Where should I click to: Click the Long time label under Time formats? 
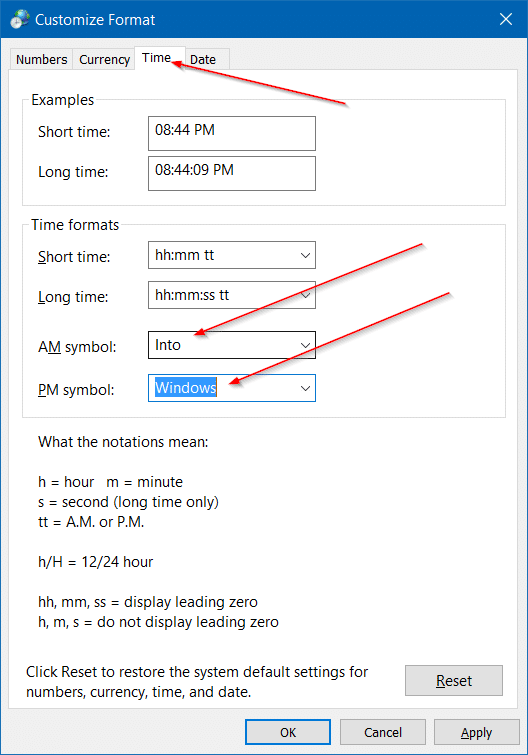pos(73,297)
